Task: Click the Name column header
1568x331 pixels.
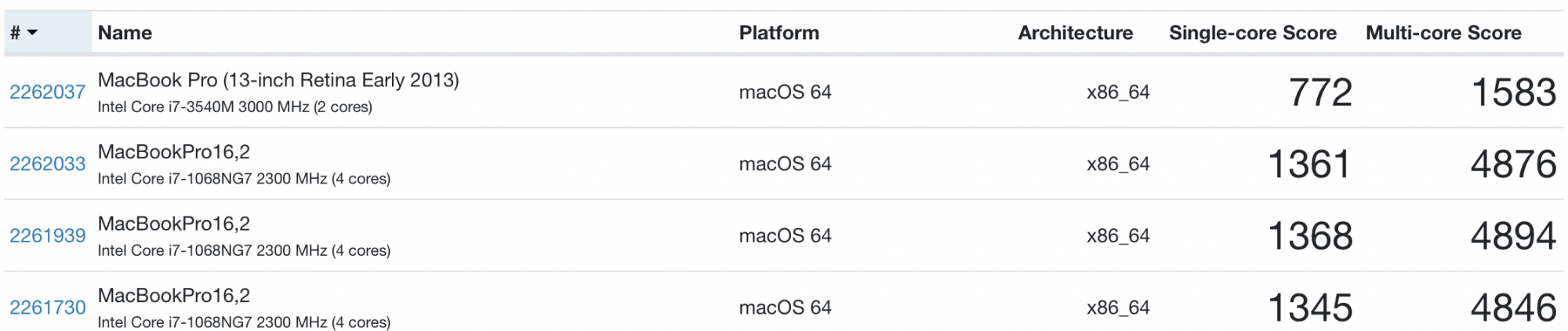Action: pyautogui.click(x=125, y=33)
